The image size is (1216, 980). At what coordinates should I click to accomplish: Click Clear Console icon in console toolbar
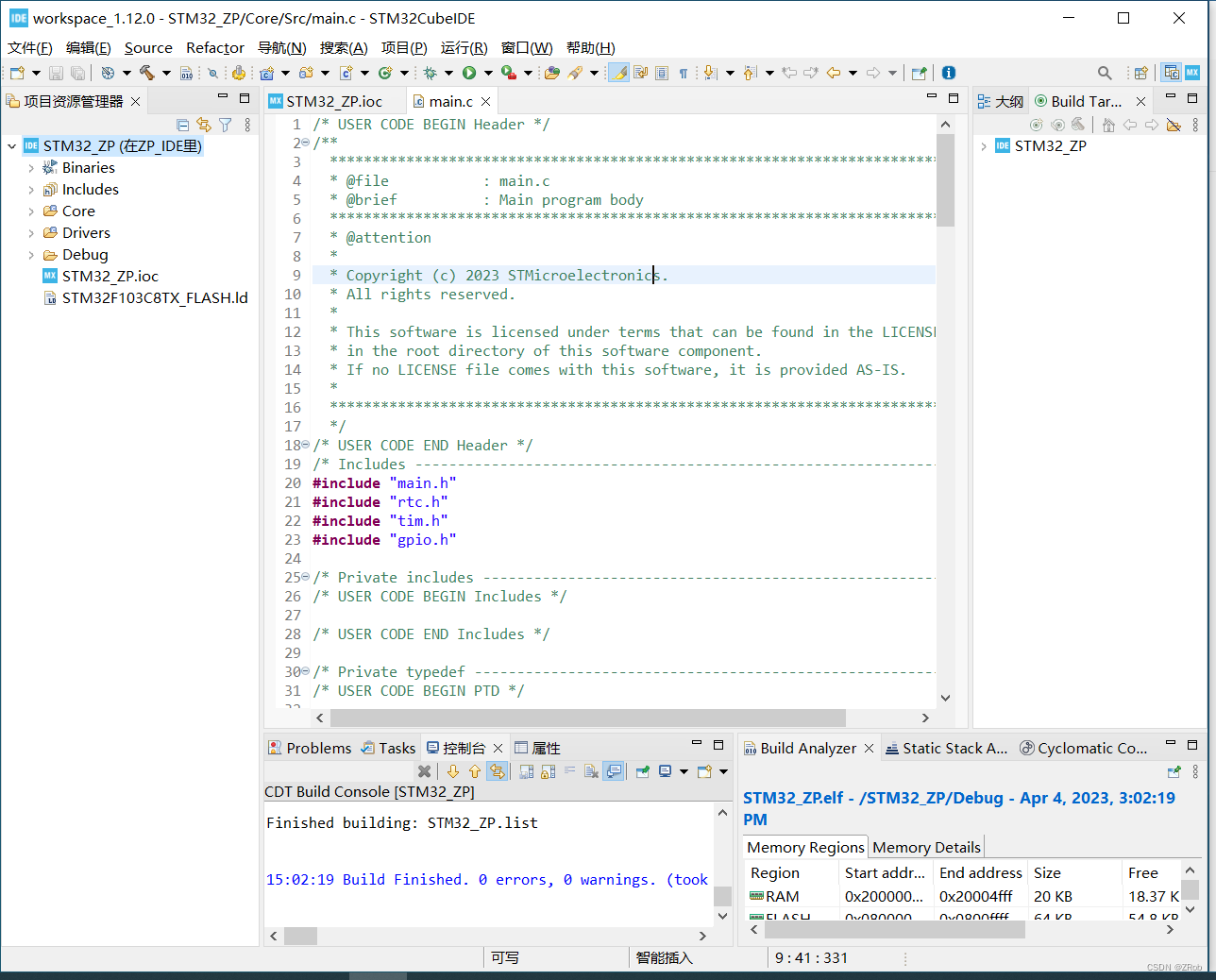[591, 771]
